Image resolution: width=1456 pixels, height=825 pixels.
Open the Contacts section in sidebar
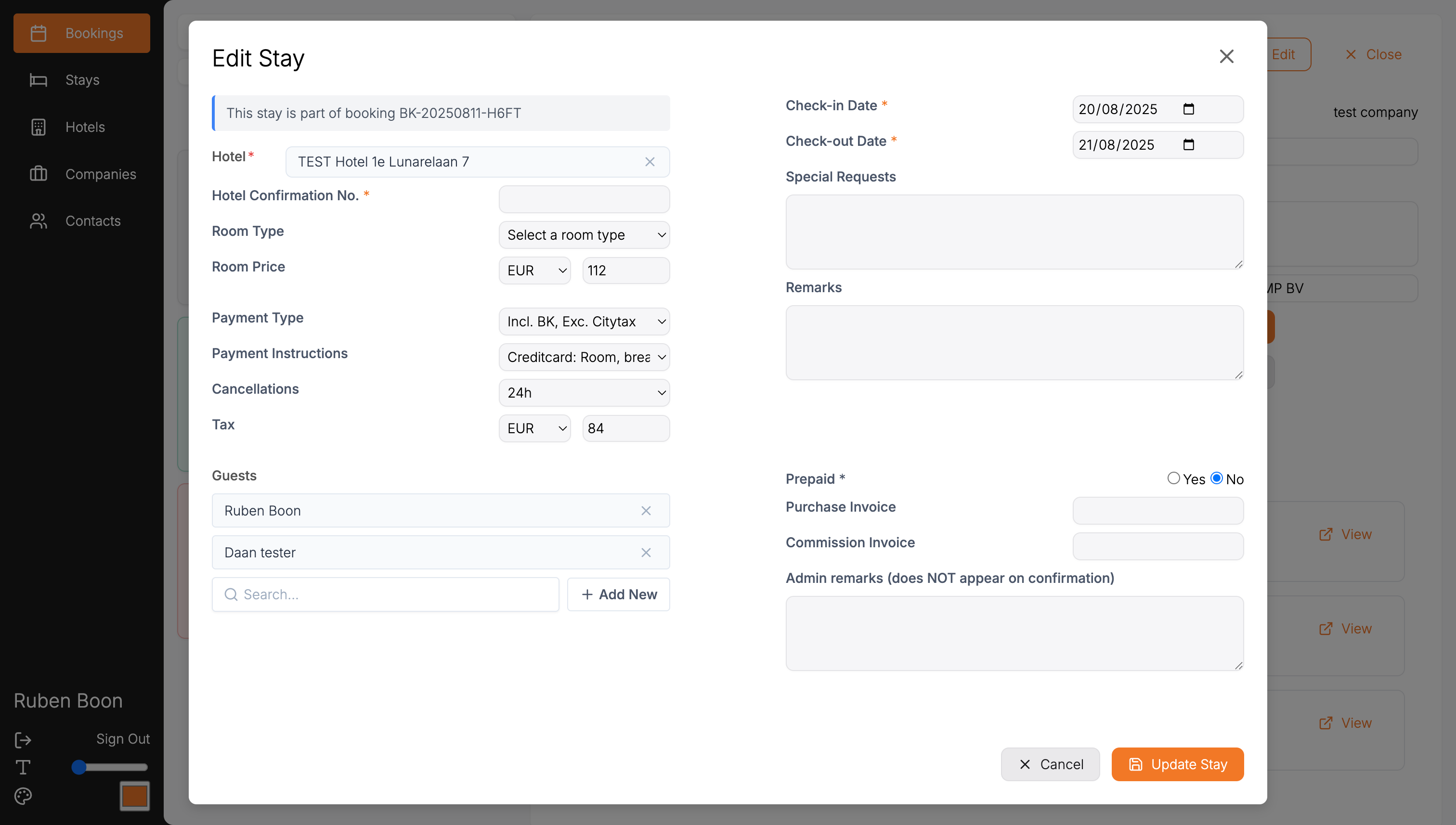pyautogui.click(x=82, y=221)
